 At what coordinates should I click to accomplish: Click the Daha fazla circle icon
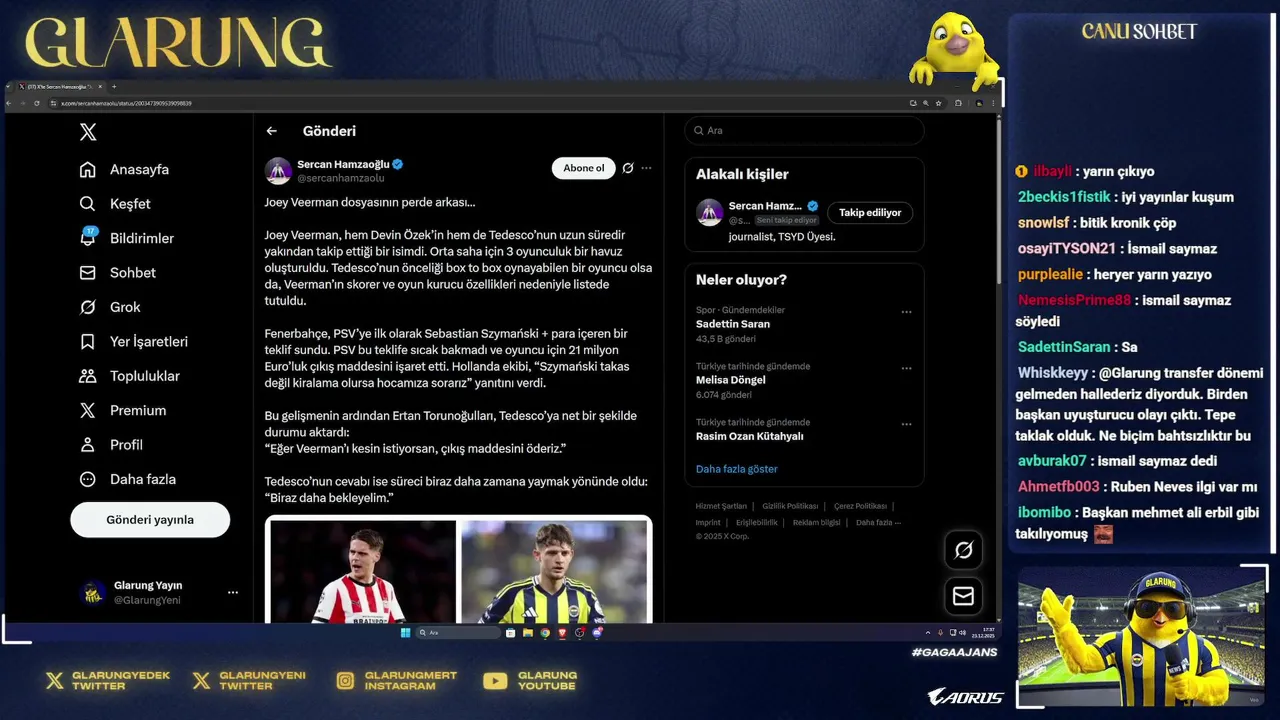tap(88, 479)
